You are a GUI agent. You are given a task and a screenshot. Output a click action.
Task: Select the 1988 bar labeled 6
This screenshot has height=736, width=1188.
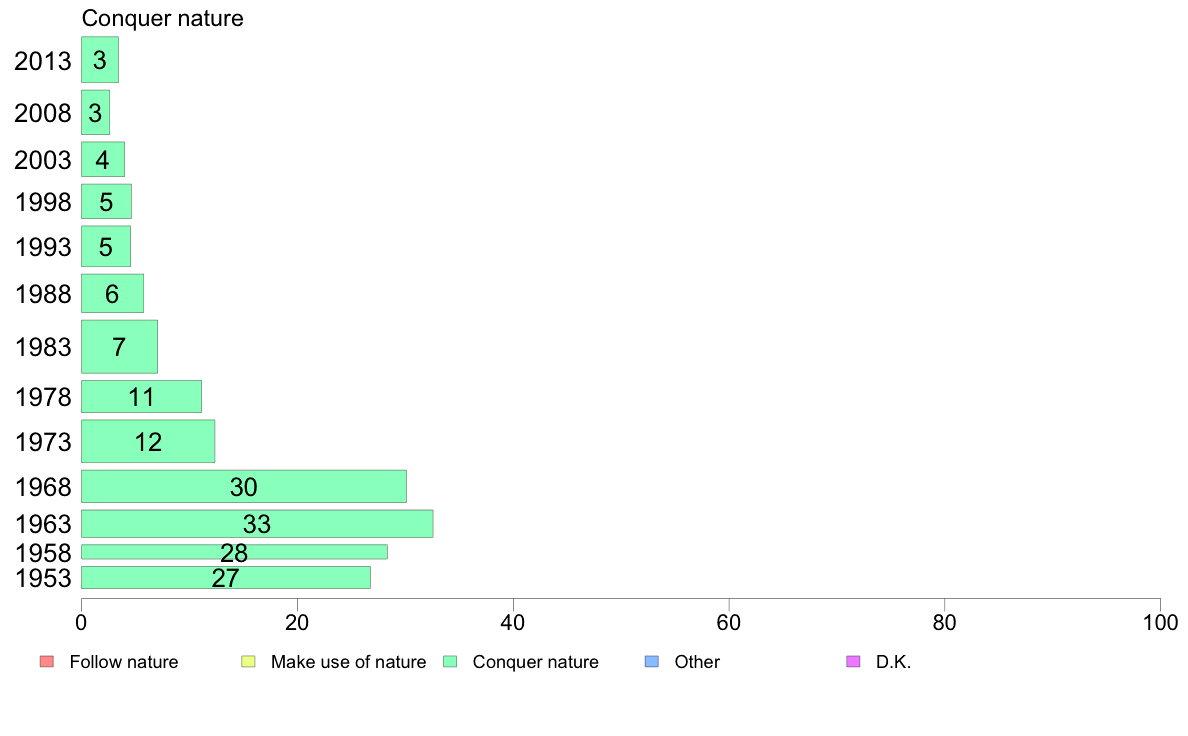112,293
